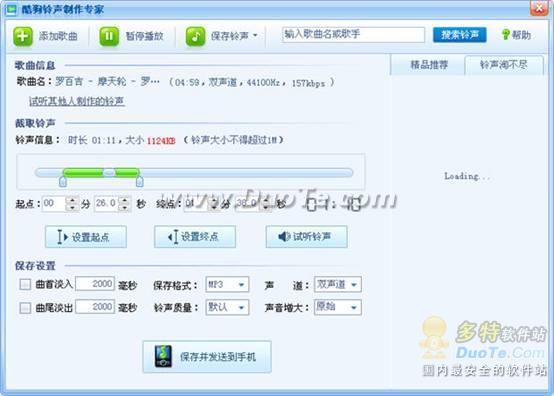Click the red ringtone size text 1124KB

[161, 141]
